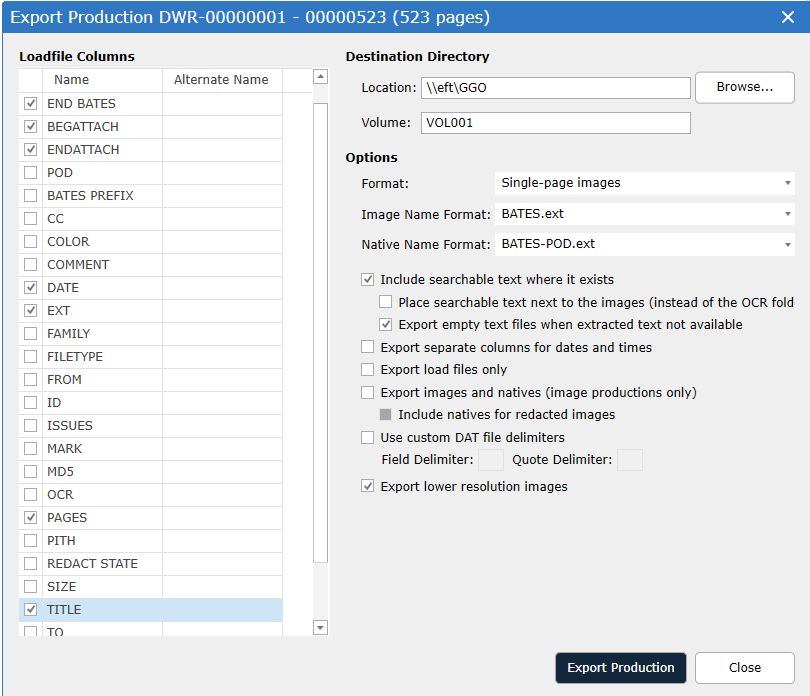Open the Format dropdown
Viewport: 810px width, 696px height.
(x=644, y=183)
